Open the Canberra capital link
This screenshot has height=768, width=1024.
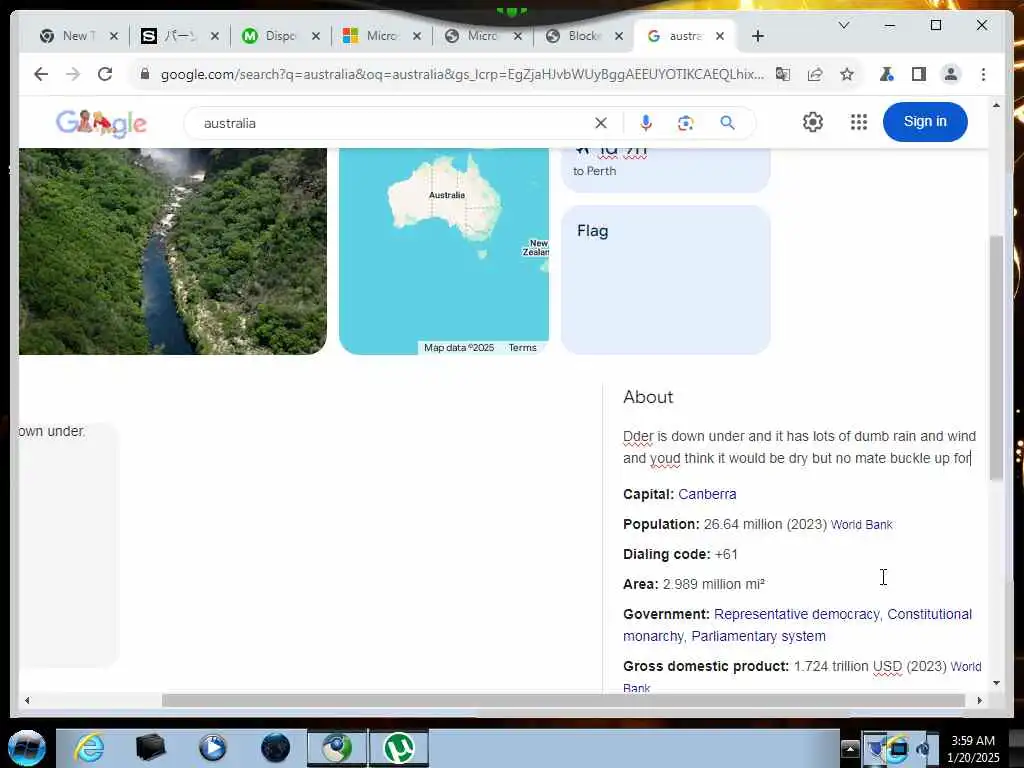tap(707, 494)
